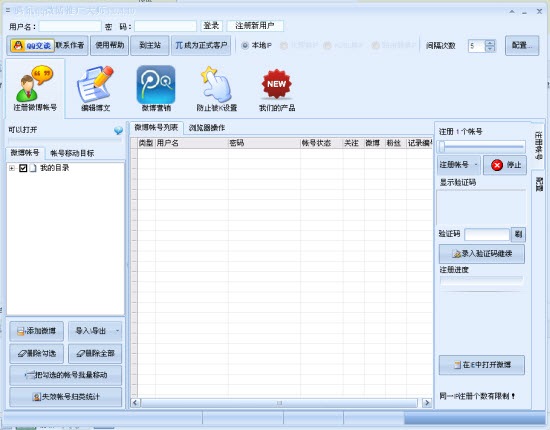Viewport: 550px width, 430px height.
Task: Click the 登录 login button
Action: coord(212,26)
